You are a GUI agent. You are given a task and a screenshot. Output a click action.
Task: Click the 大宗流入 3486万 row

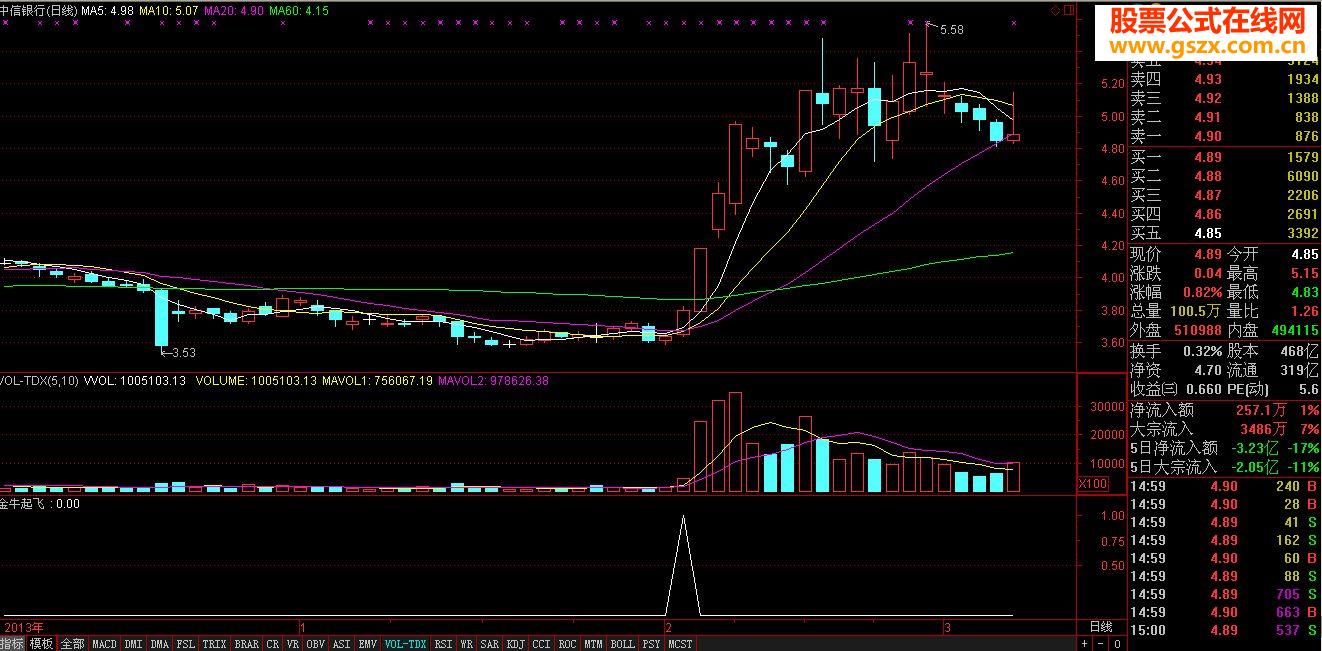click(x=1224, y=428)
